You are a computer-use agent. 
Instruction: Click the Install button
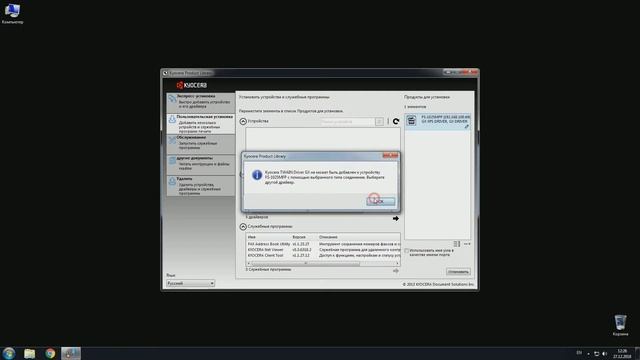point(458,272)
